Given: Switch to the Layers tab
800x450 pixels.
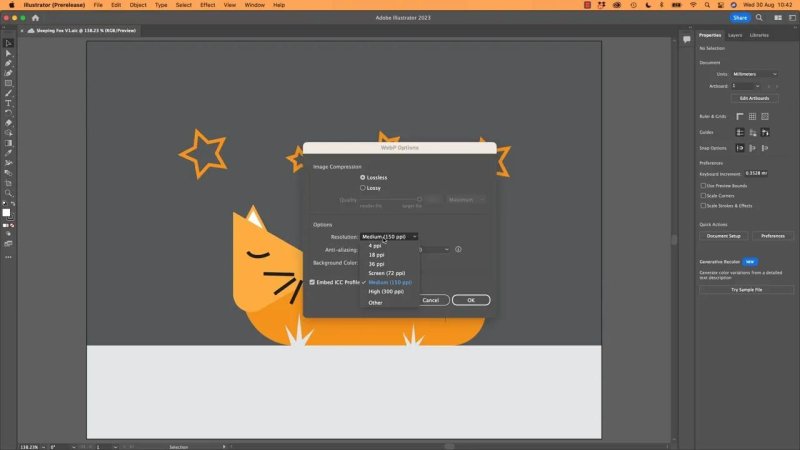Looking at the screenshot, I should coord(735,35).
